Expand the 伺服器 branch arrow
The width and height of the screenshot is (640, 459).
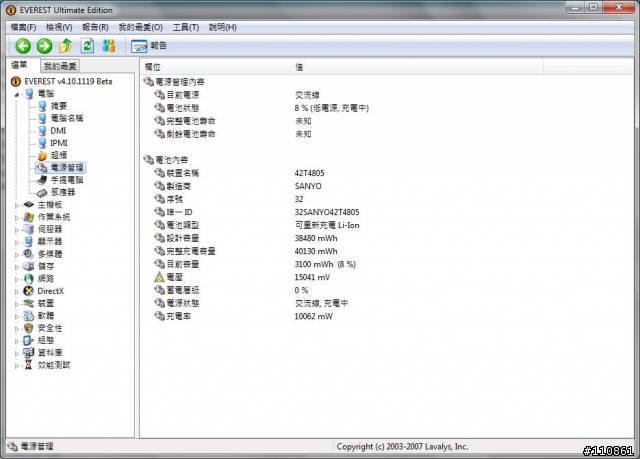pos(17,230)
